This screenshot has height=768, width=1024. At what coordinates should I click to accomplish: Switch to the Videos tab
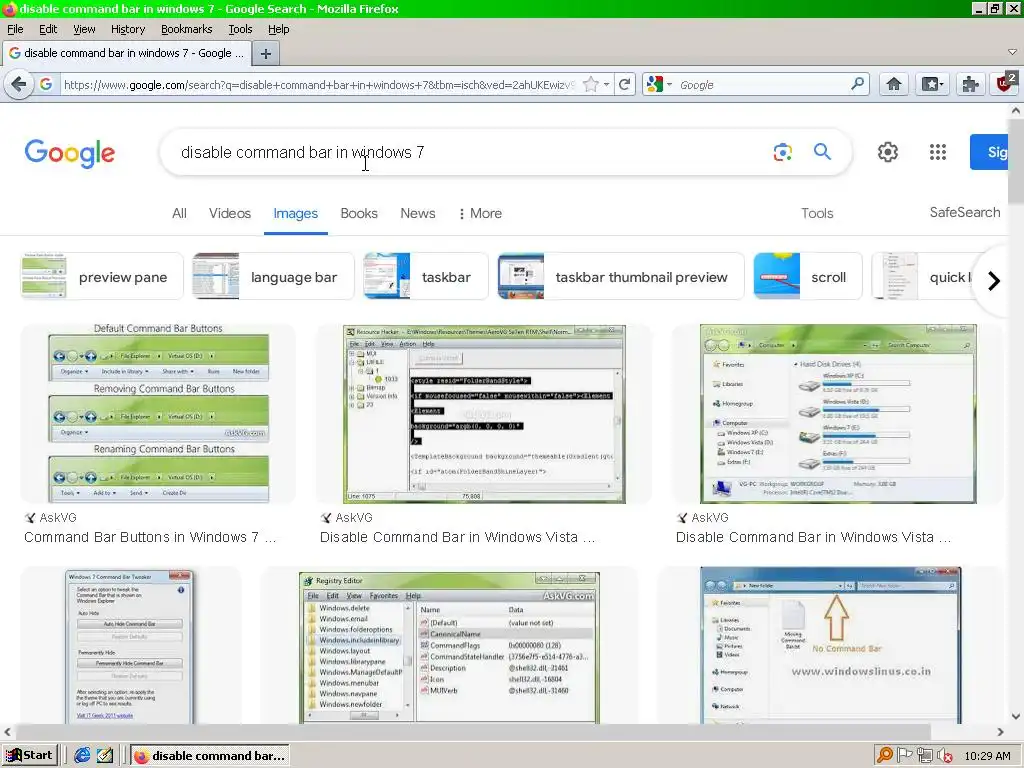[x=230, y=214]
